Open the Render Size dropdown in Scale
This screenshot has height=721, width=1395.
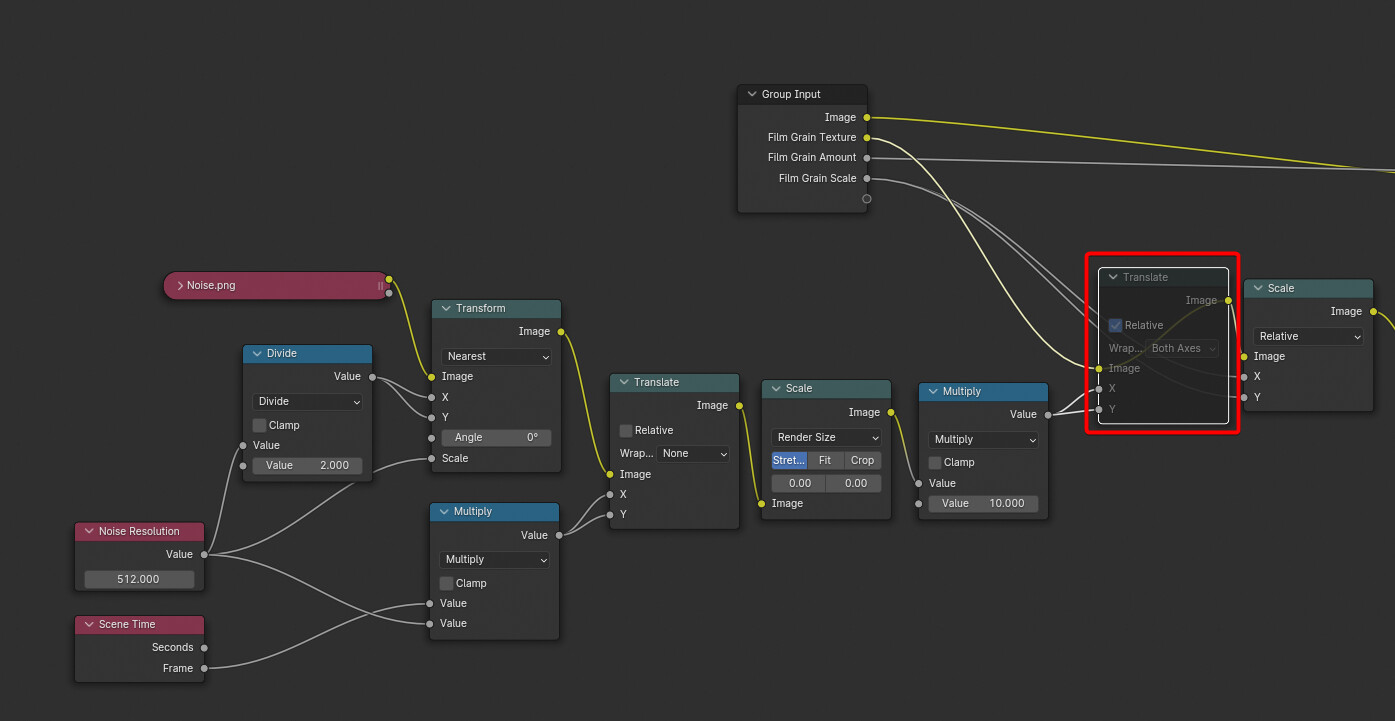tap(826, 437)
